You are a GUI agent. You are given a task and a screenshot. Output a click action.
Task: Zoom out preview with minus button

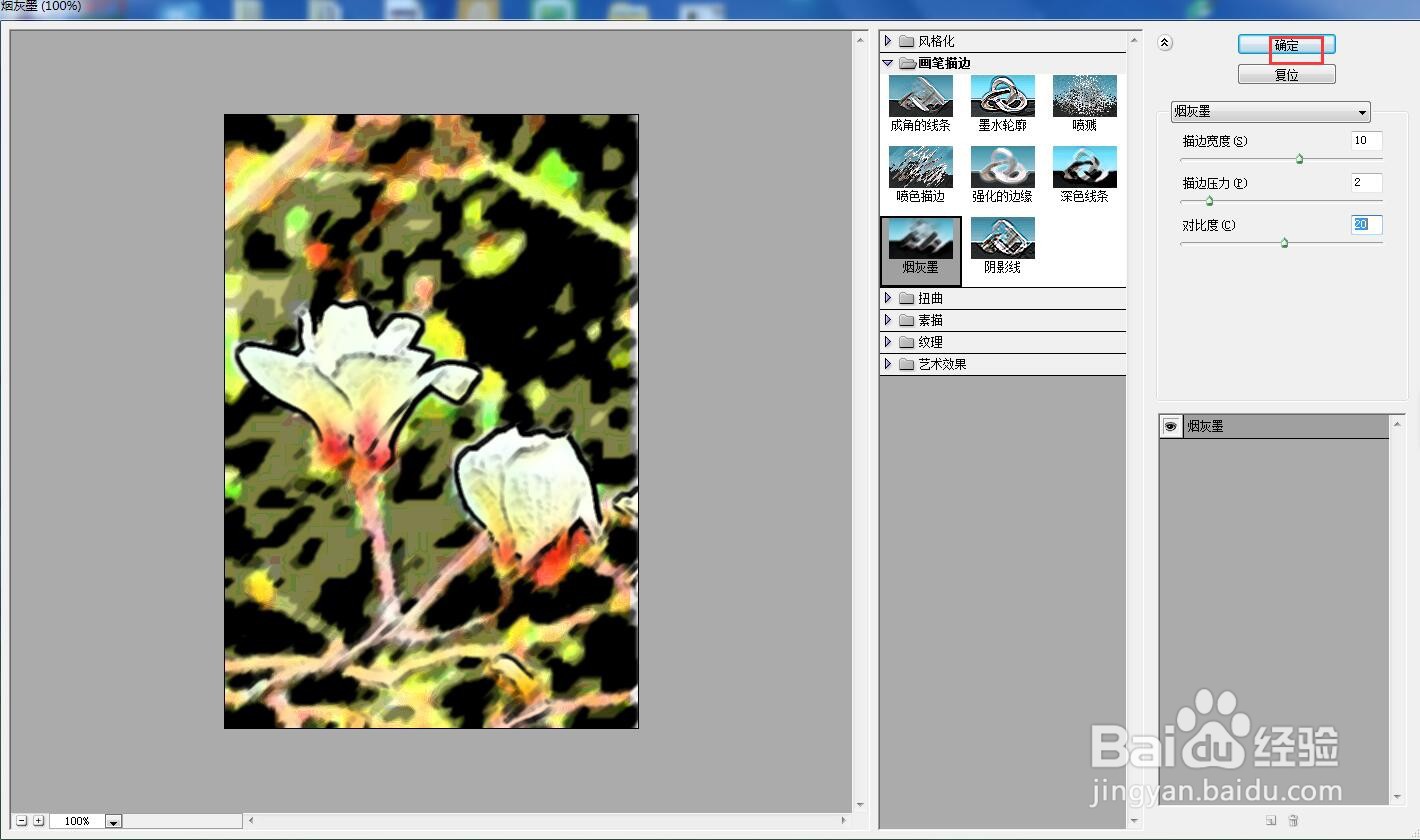pyautogui.click(x=21, y=821)
